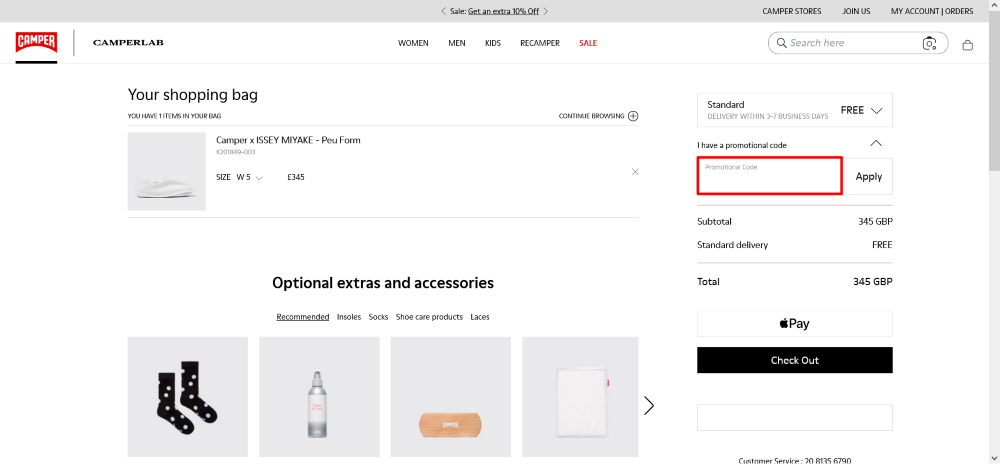
Task: Show previous sale banner message
Action: tap(443, 11)
